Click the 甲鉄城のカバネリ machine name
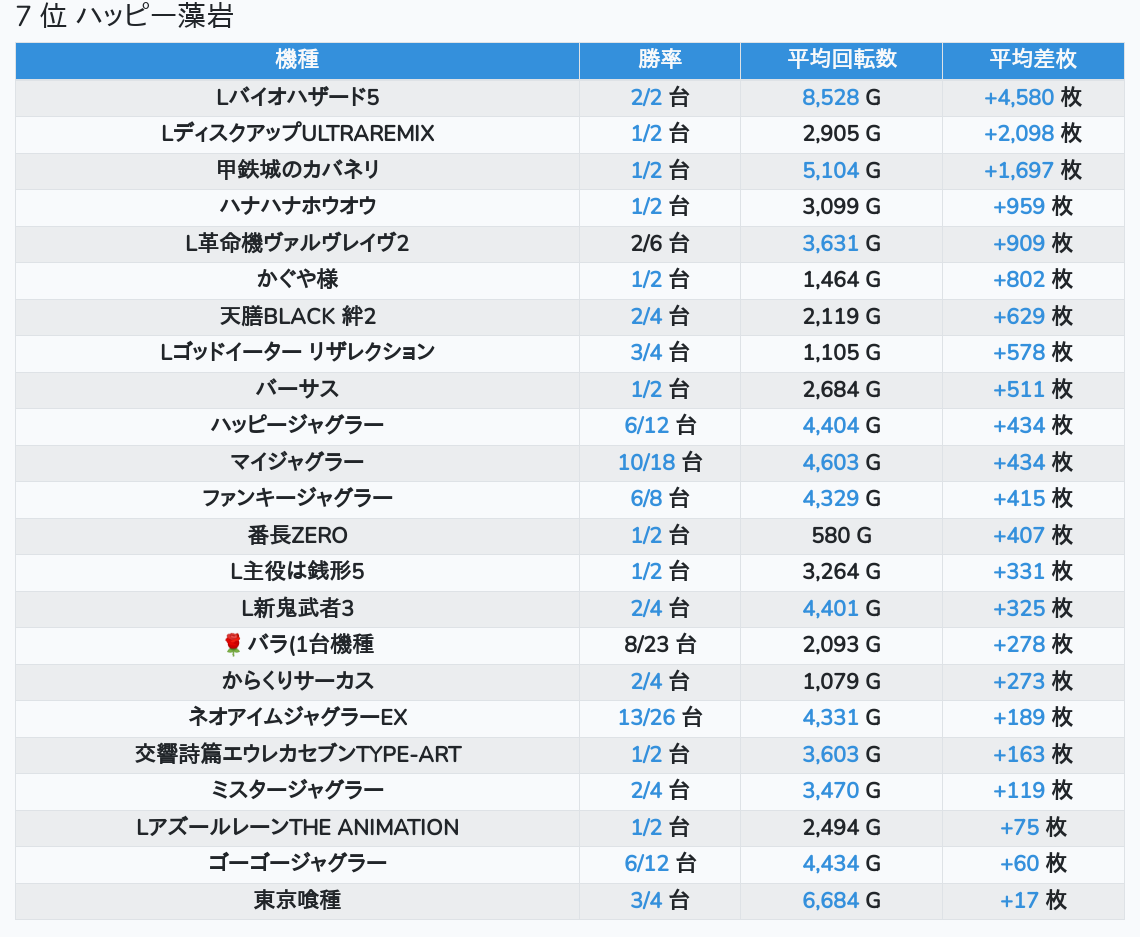This screenshot has height=937, width=1140. 297,170
